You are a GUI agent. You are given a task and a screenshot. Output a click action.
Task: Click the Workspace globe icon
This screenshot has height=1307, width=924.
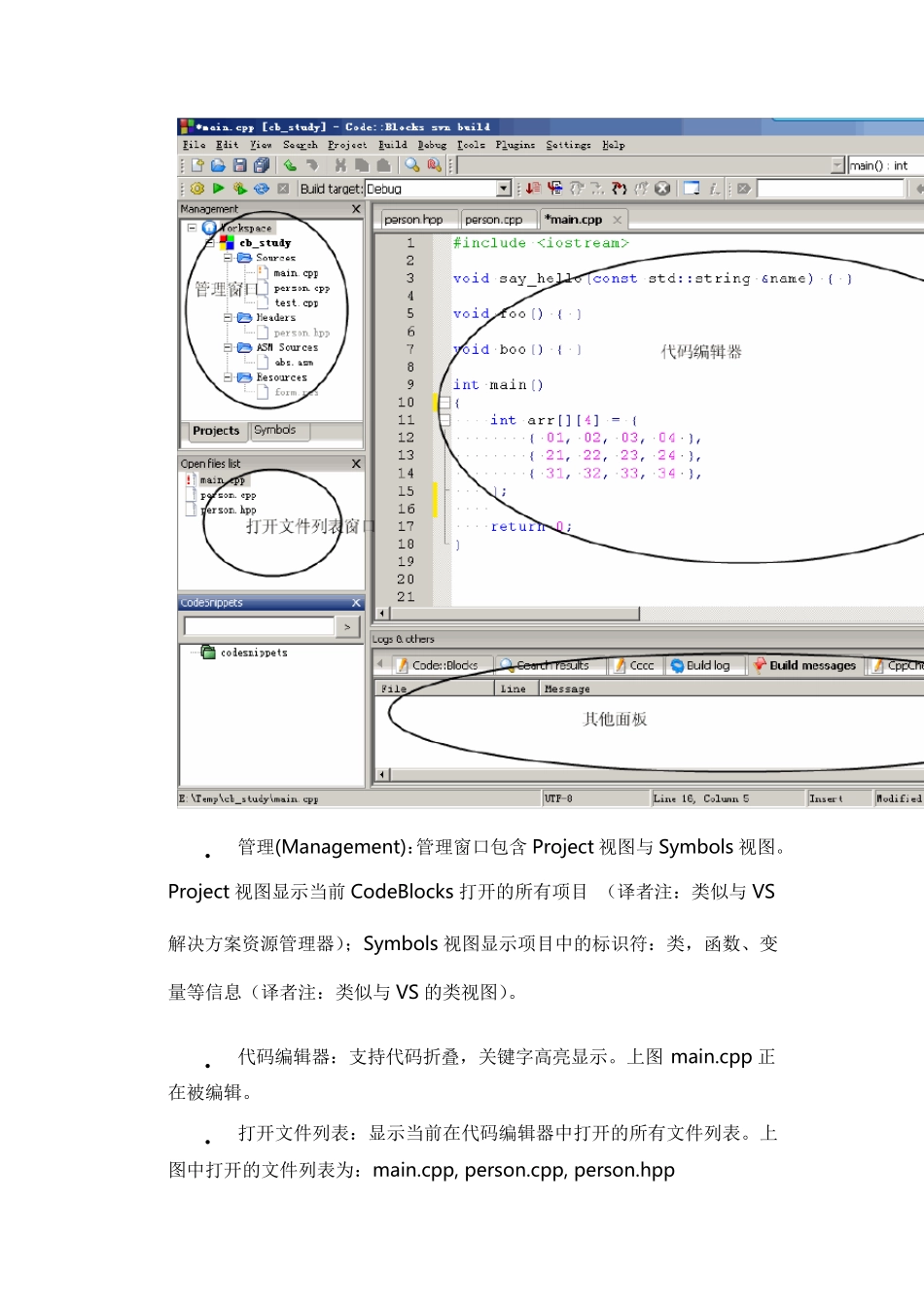(209, 228)
